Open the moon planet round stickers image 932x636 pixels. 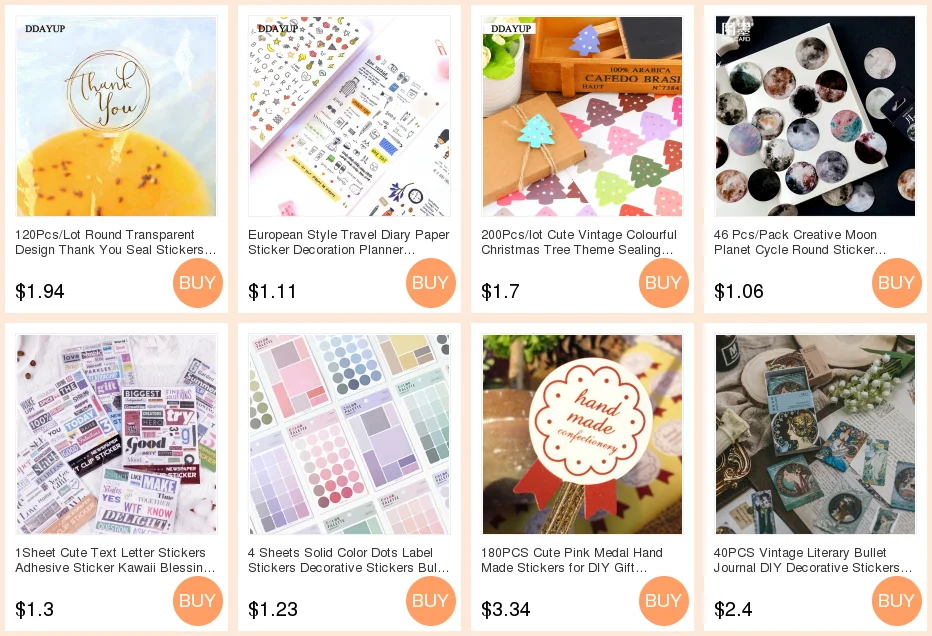coord(816,116)
